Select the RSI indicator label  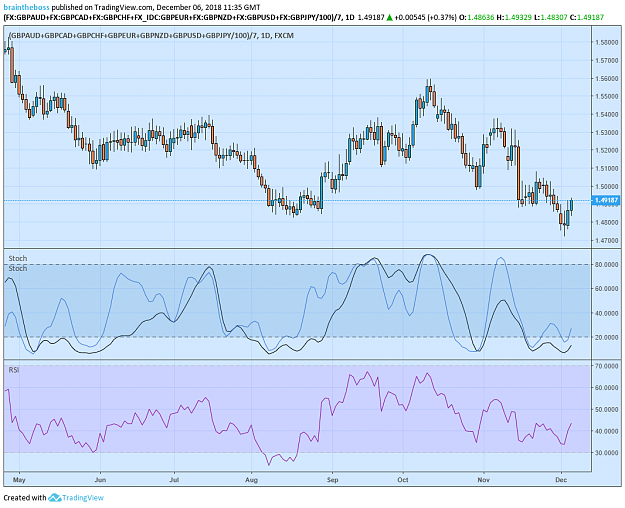14,370
